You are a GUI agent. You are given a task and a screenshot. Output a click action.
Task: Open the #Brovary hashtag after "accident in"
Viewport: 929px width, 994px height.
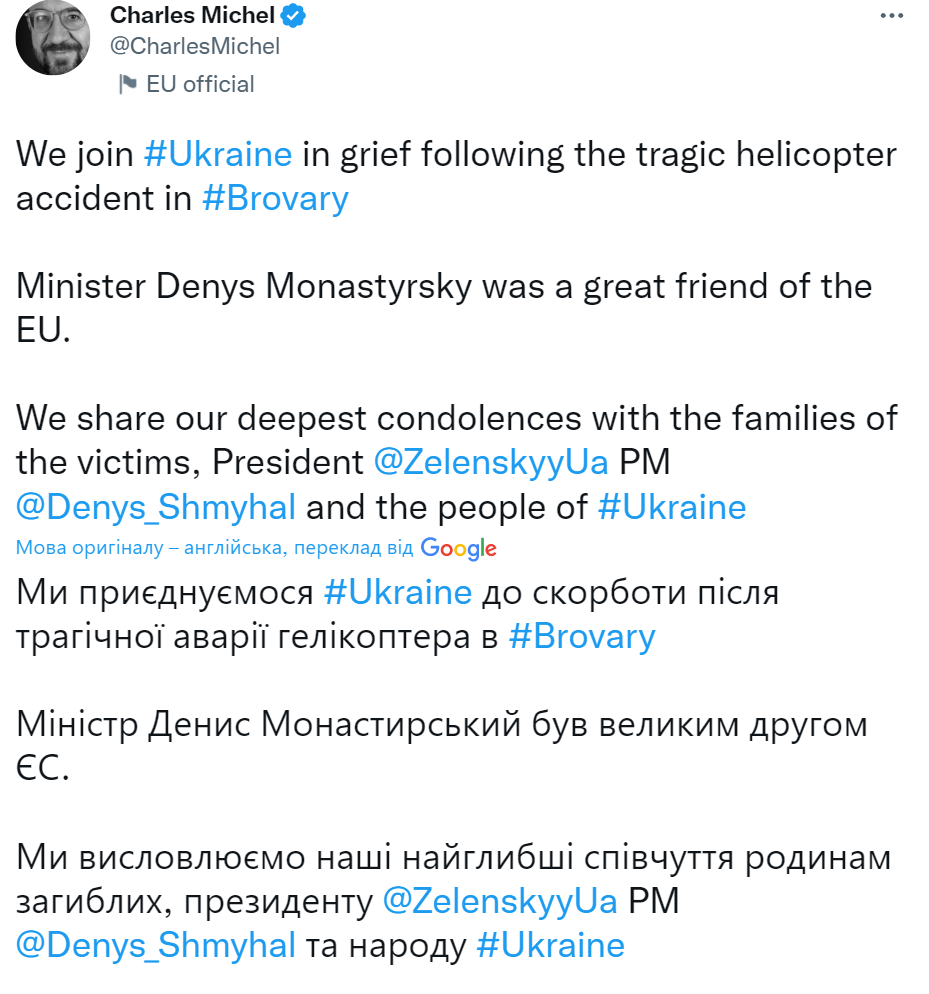[275, 198]
